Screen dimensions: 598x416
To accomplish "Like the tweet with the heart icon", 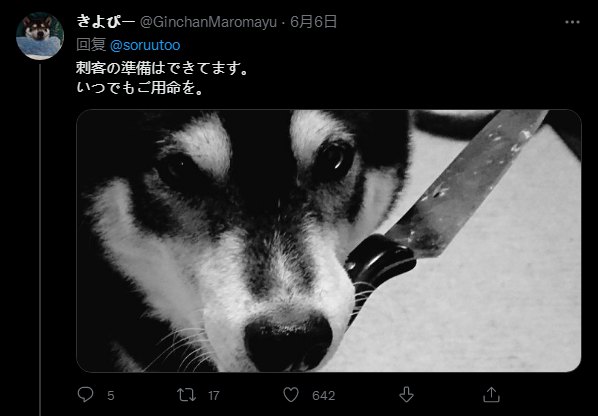I will (x=291, y=395).
